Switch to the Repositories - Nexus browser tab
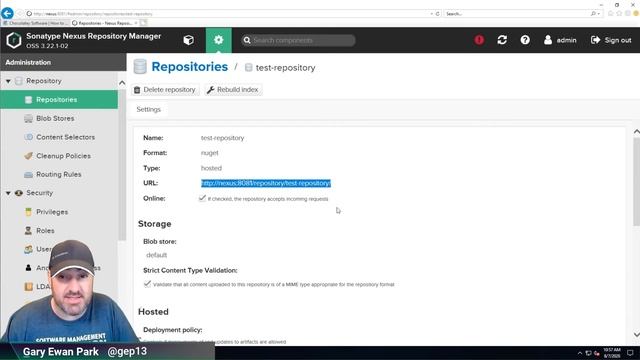This screenshot has height=360, width=640. point(104,23)
